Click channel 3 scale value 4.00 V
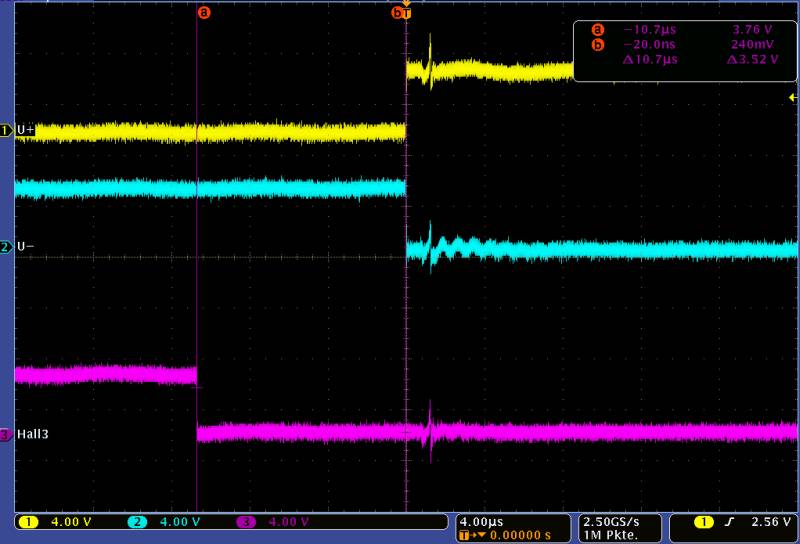800x544 pixels. (288, 522)
